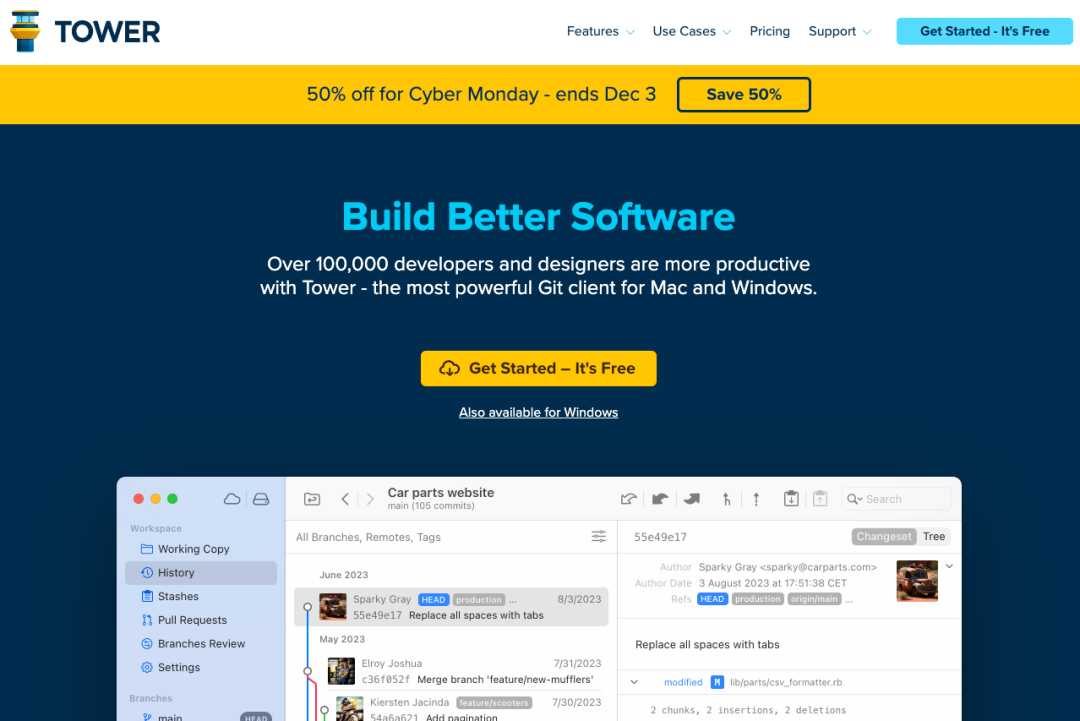
Task: Click the origin/main ref badge
Action: (814, 599)
